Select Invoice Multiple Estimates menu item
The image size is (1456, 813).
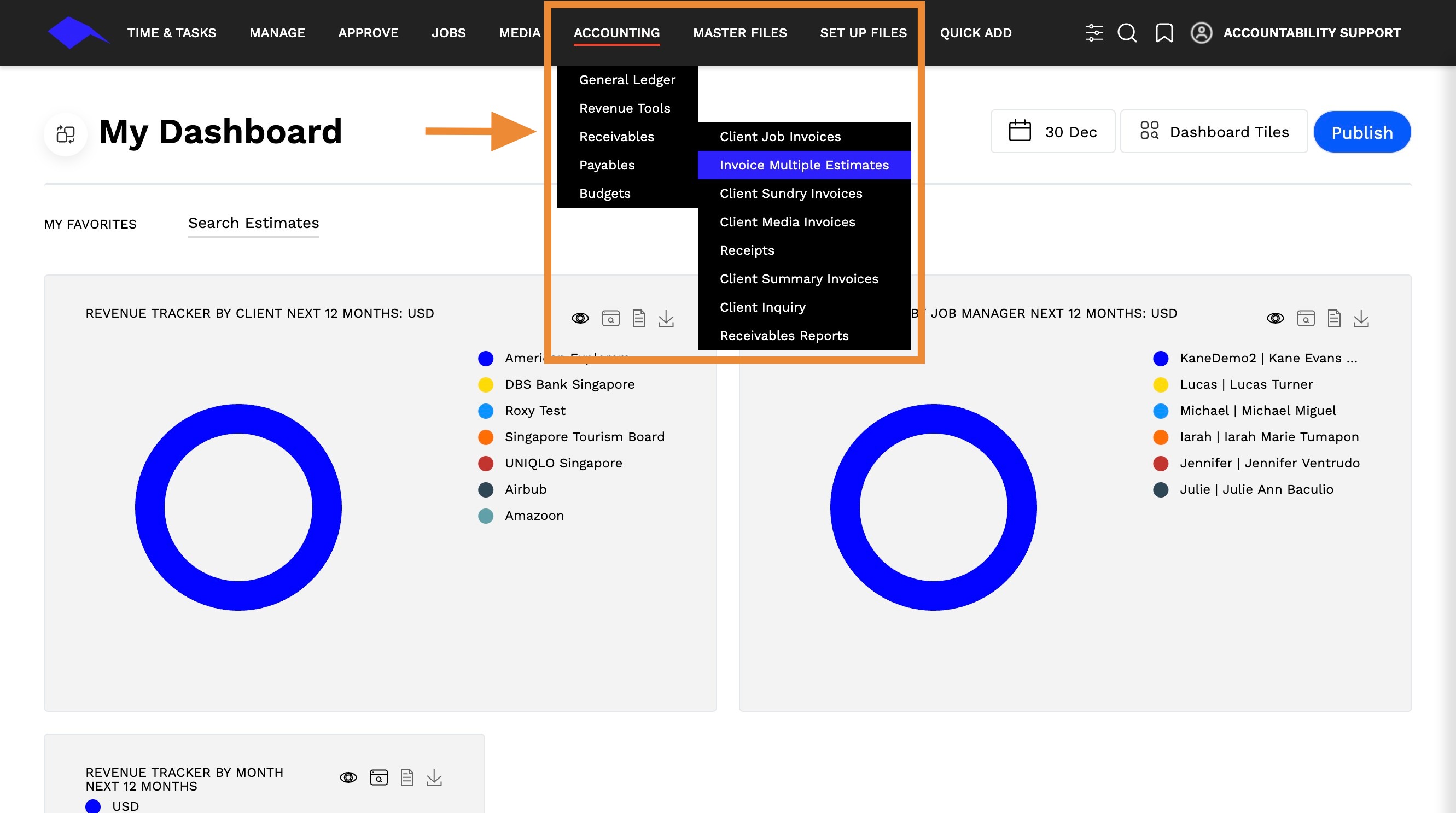tap(803, 165)
